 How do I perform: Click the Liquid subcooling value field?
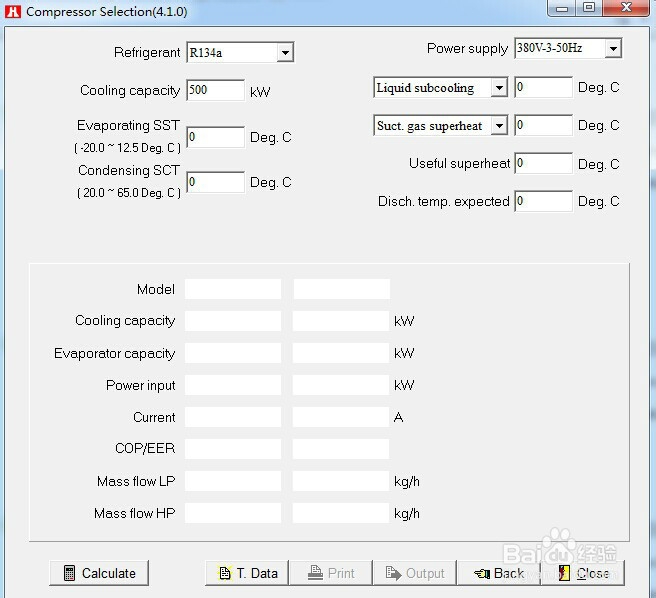coord(543,87)
